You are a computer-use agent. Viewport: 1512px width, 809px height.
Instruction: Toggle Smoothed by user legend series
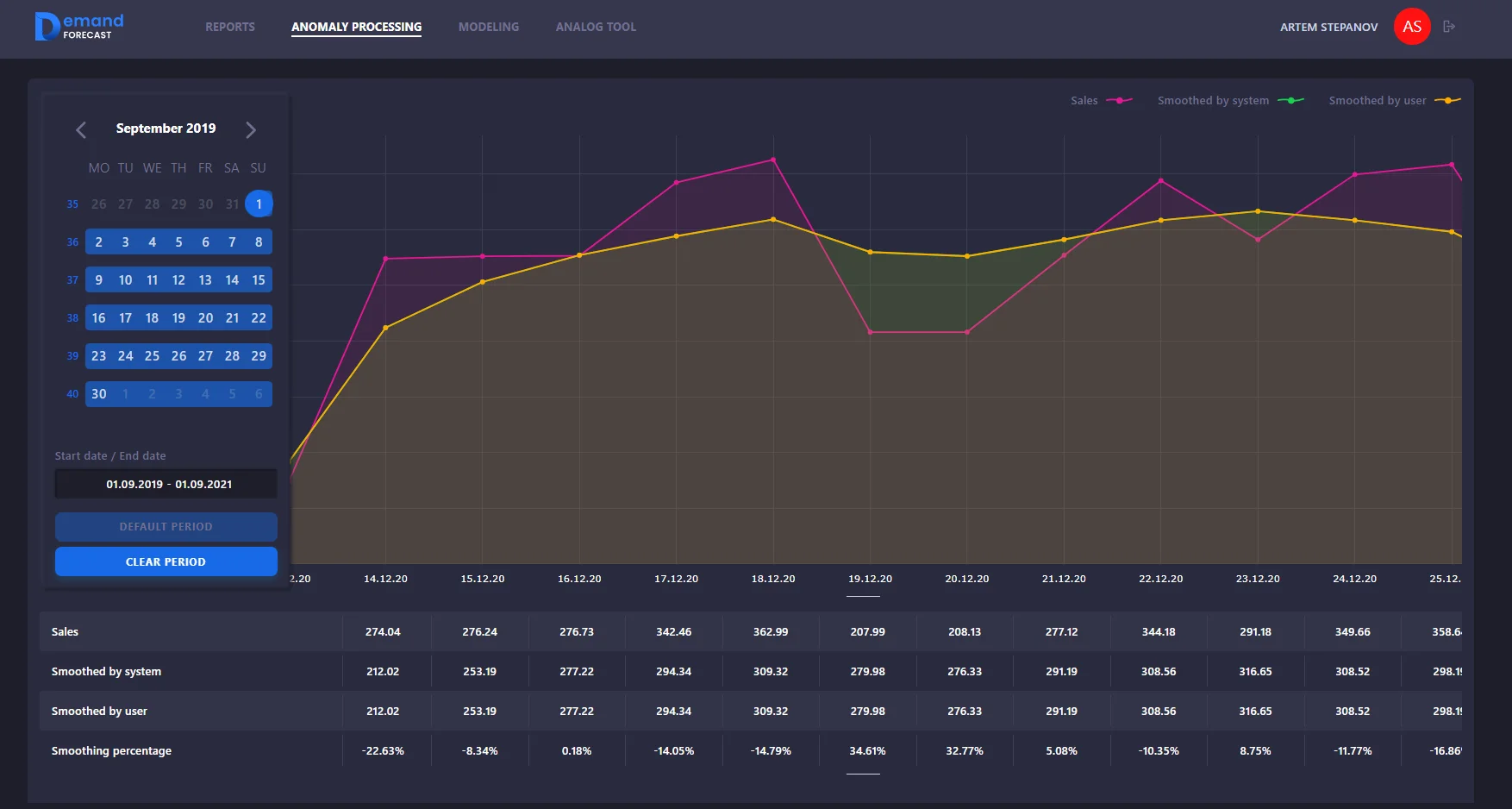tap(1393, 101)
